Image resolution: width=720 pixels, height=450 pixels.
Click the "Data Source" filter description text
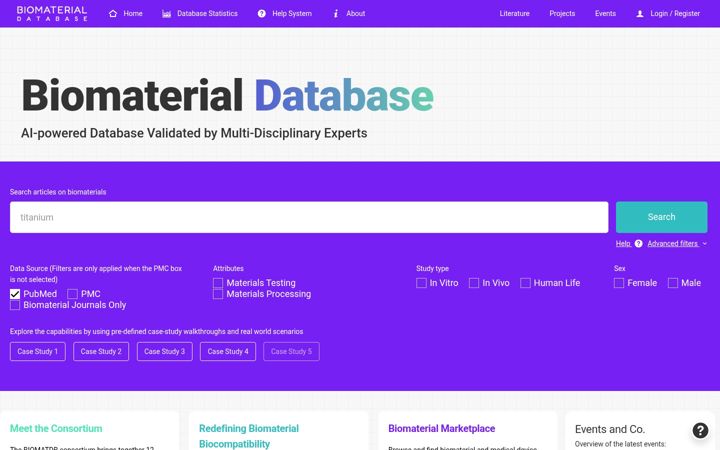pos(96,274)
